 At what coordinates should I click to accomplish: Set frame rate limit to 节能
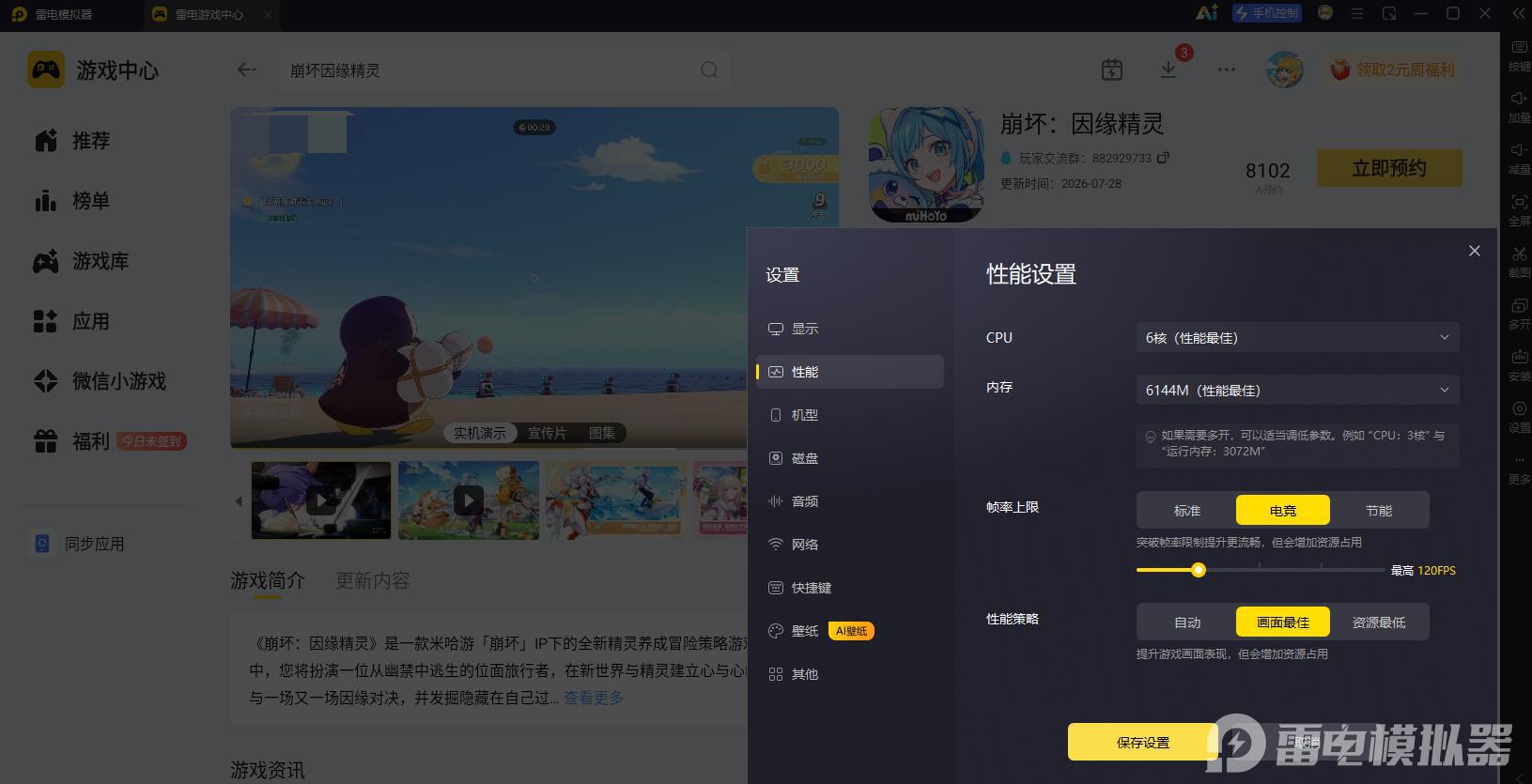(1379, 510)
